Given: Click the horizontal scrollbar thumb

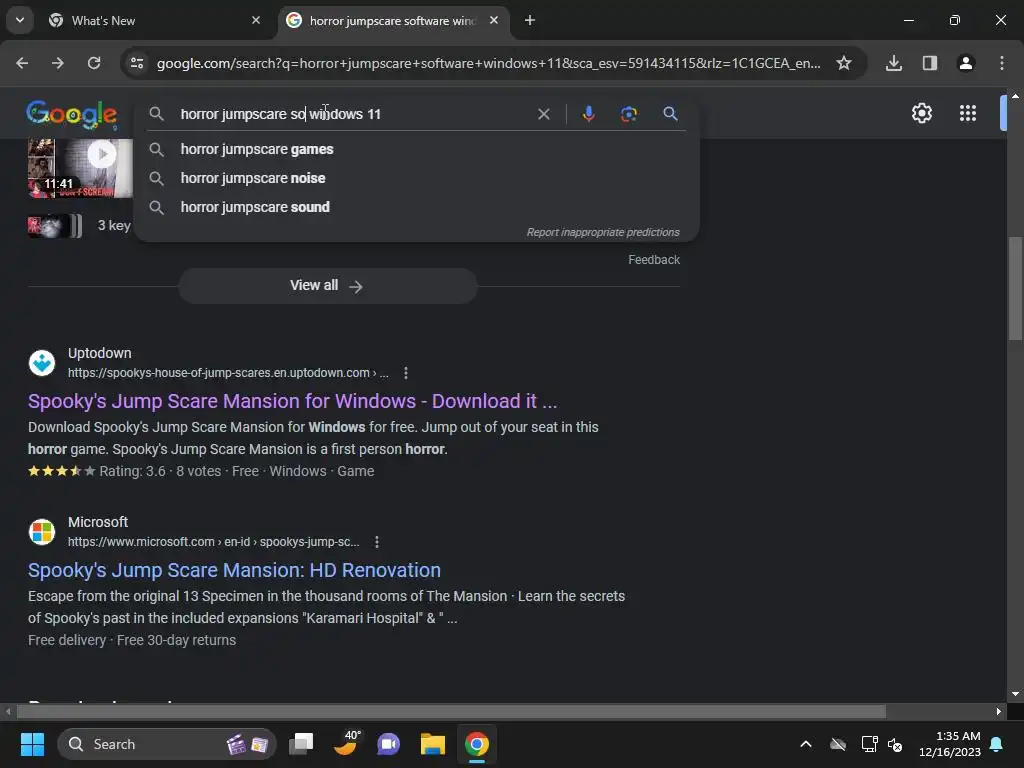Looking at the screenshot, I should [x=451, y=711].
